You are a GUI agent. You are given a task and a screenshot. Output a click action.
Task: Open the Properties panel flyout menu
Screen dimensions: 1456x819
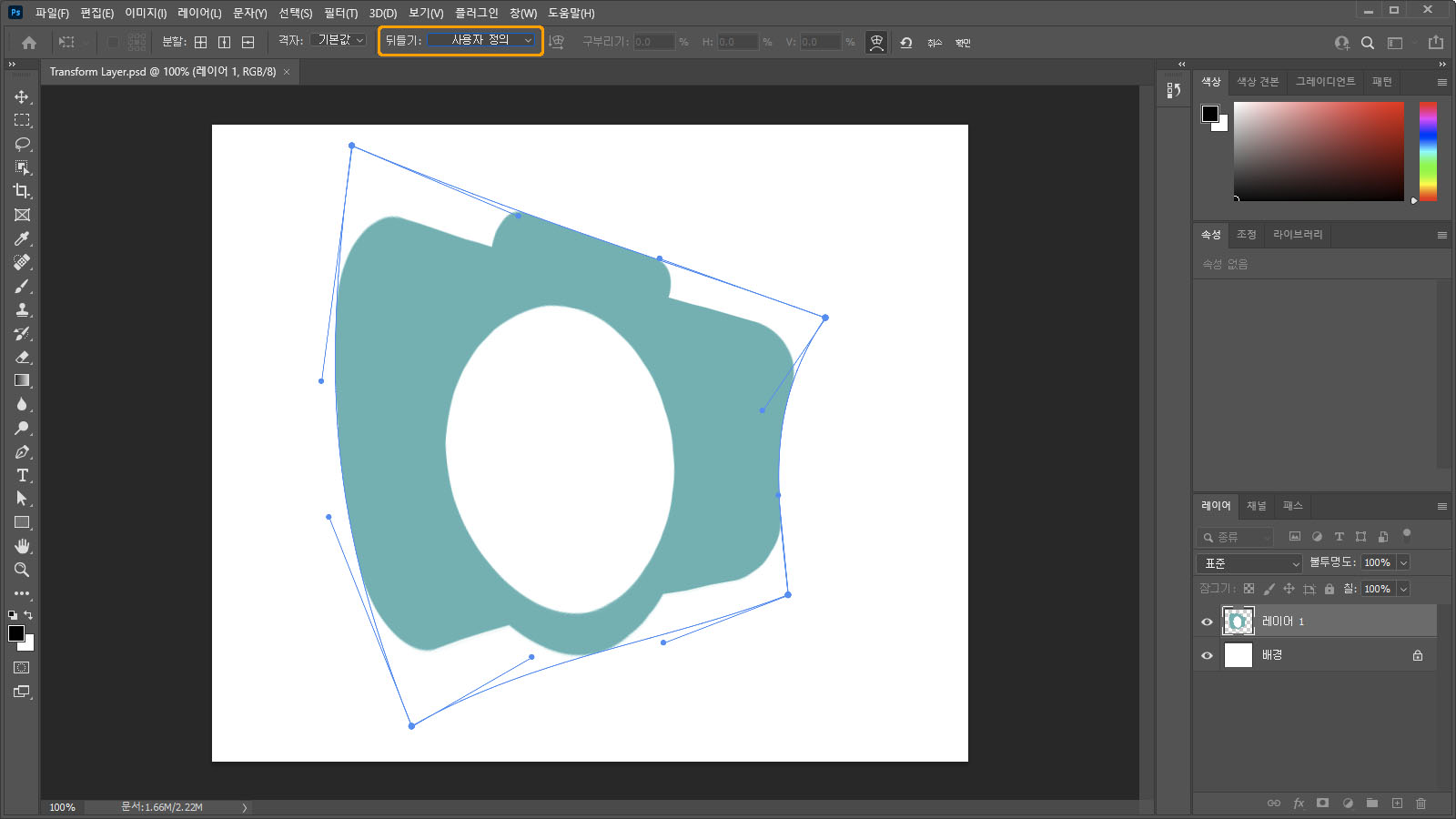[1441, 235]
